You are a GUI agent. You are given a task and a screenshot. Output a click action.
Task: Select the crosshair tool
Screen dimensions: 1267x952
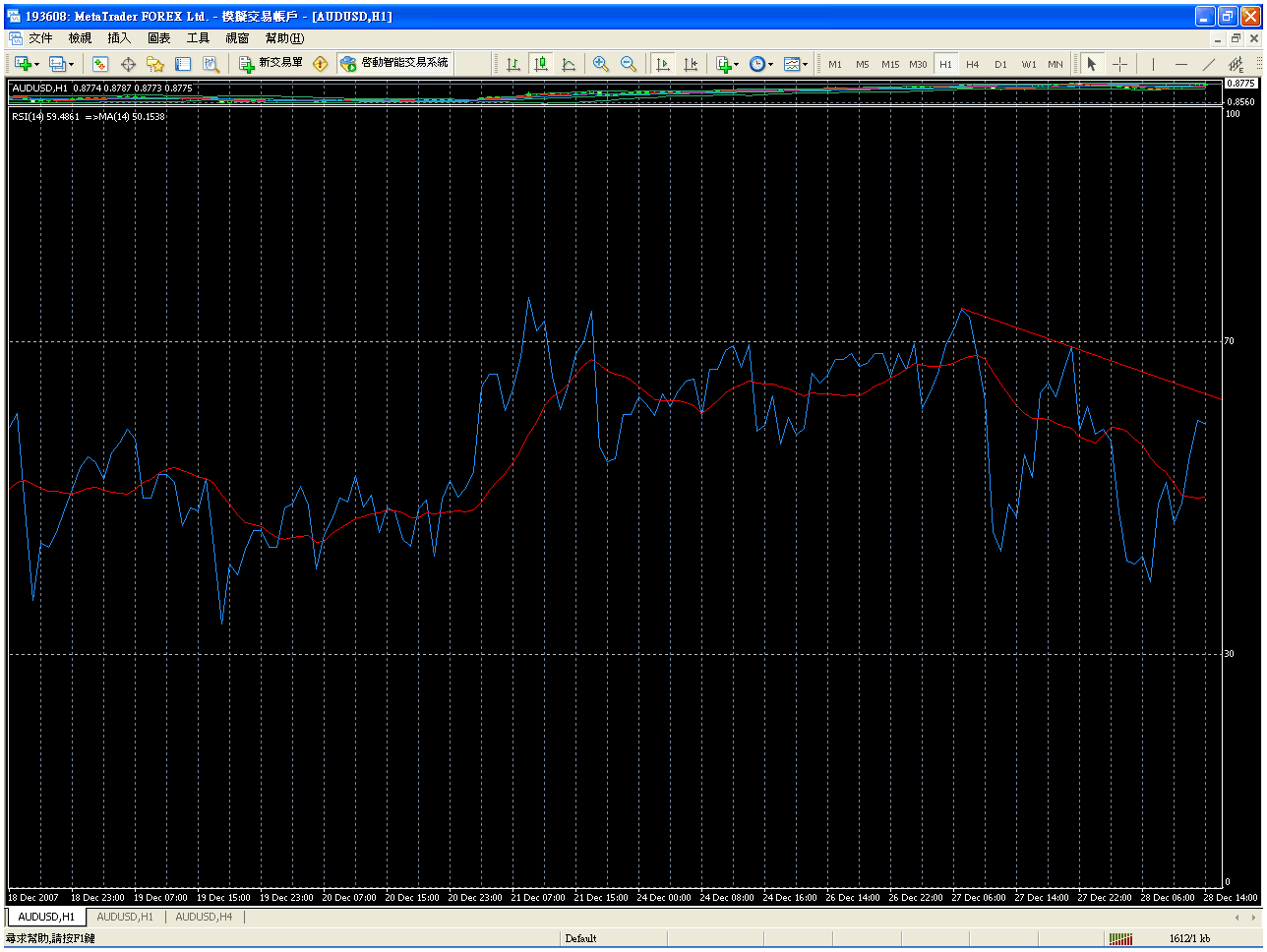1120,64
